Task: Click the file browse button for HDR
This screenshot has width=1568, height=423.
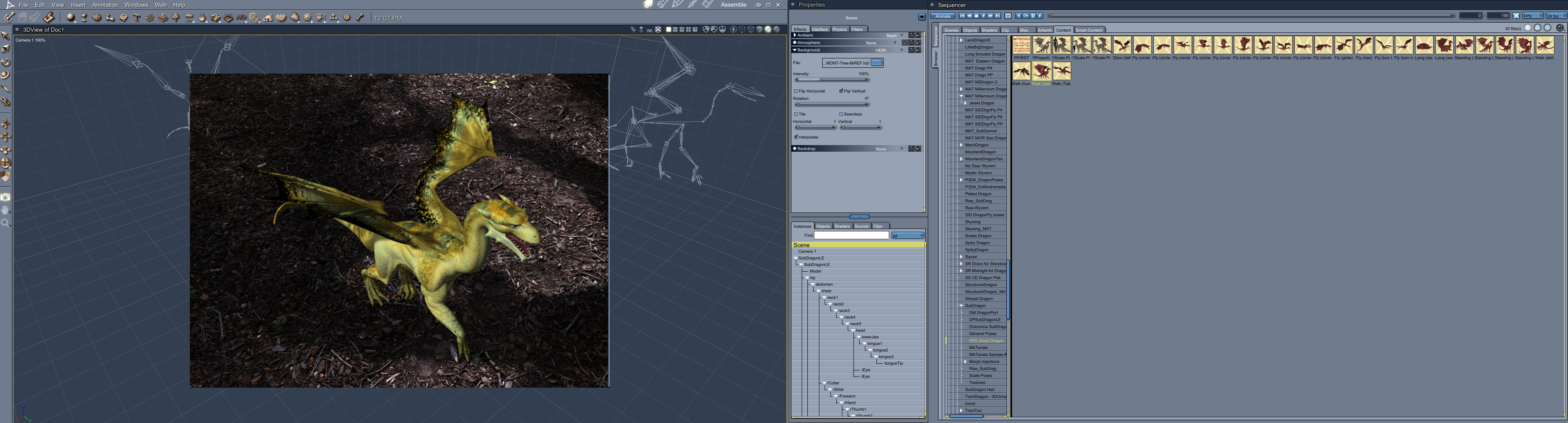Action: click(876, 62)
